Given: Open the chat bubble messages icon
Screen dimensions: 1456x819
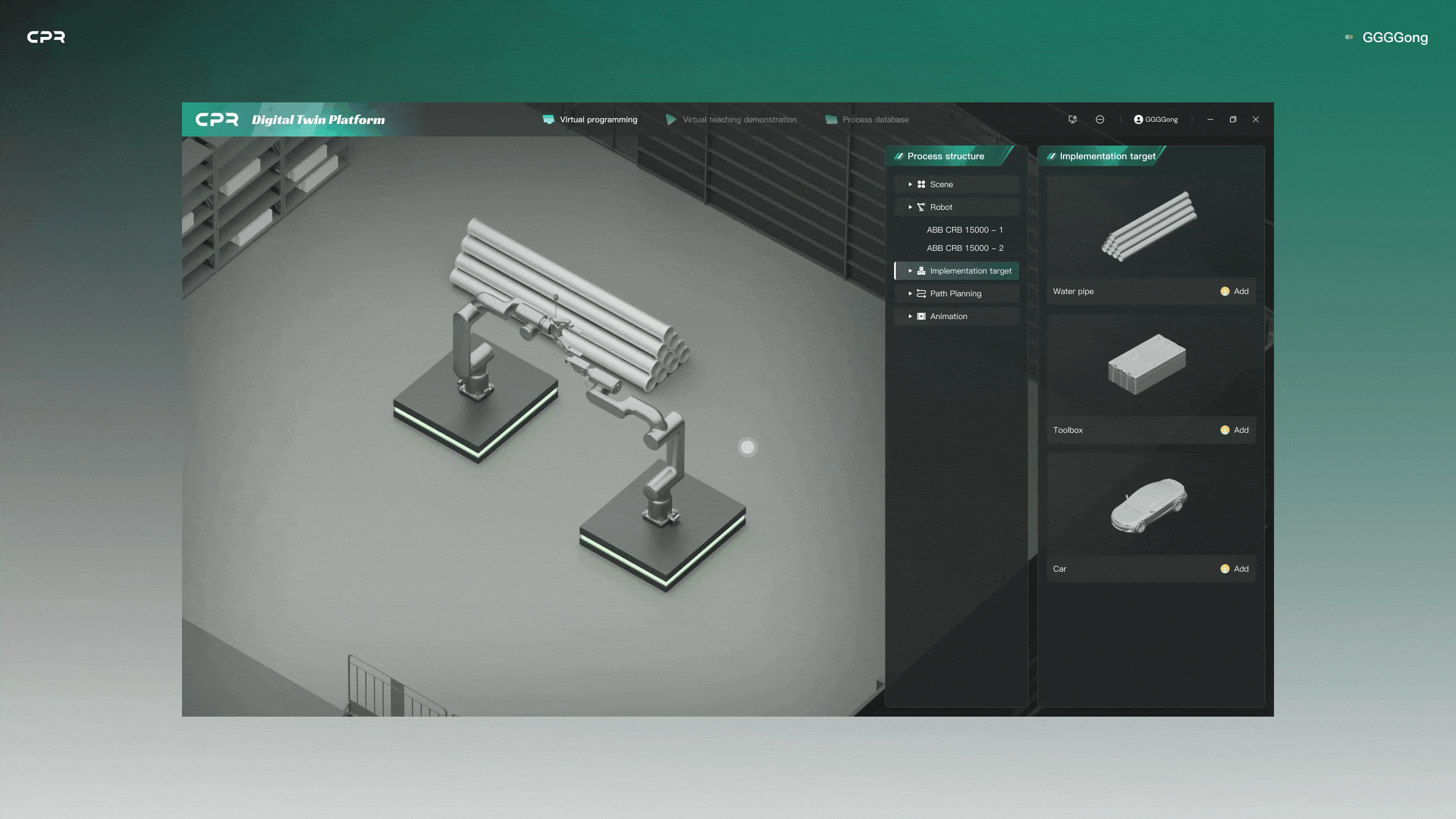Looking at the screenshot, I should pyautogui.click(x=1099, y=119).
